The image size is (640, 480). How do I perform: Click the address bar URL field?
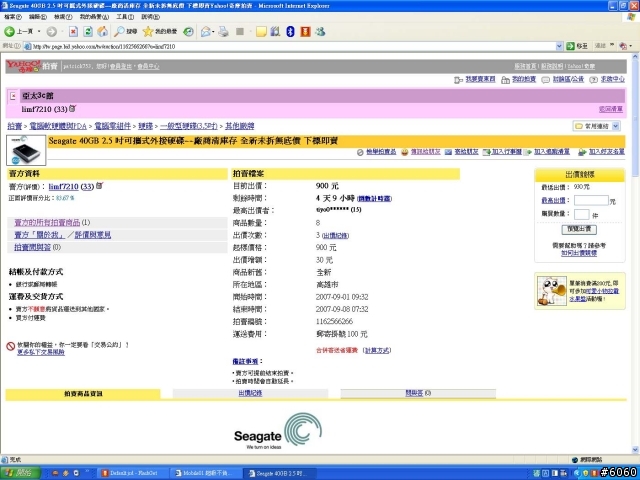(290, 46)
